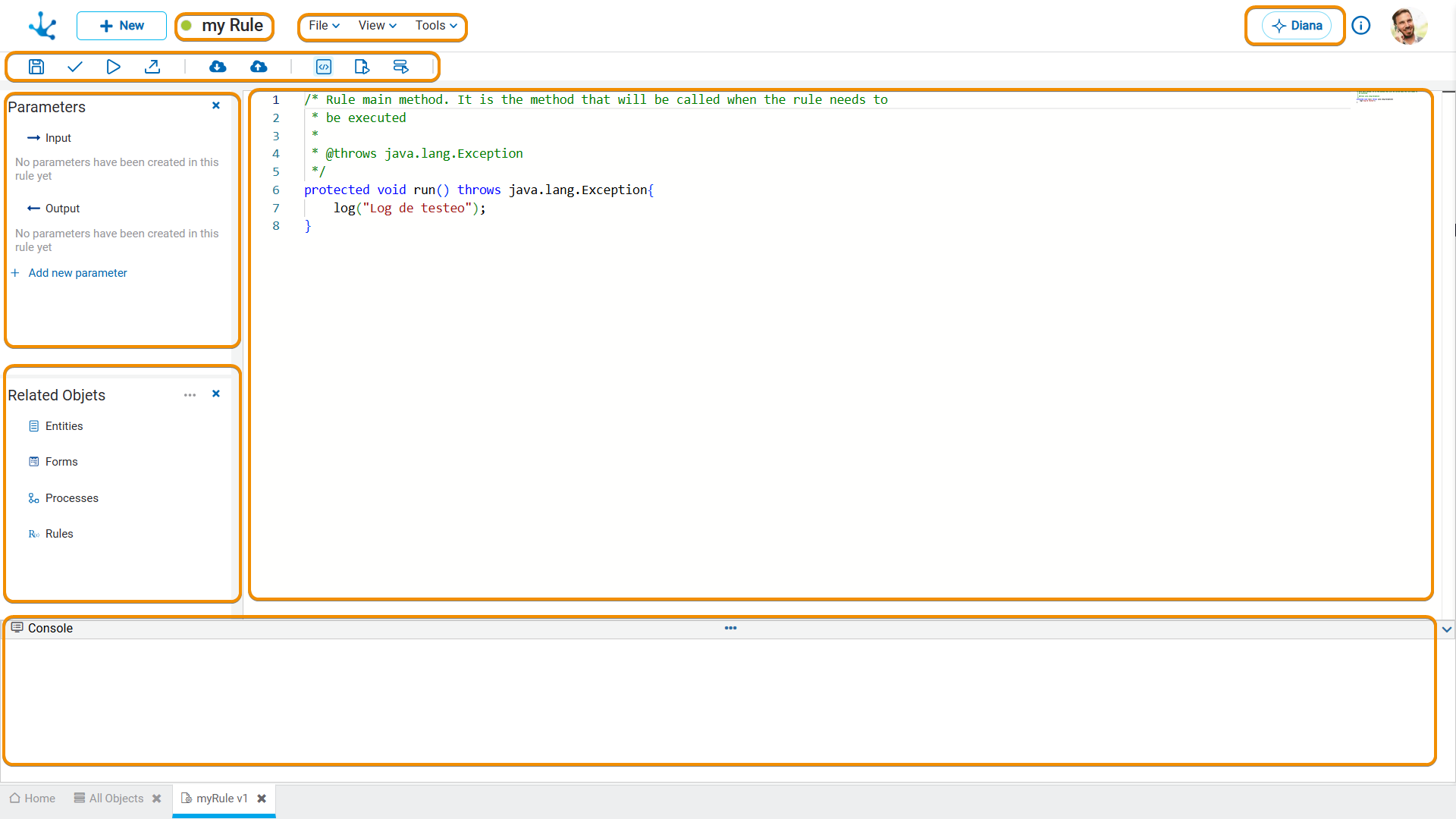Viewport: 1456px width, 819px height.
Task: Open the user profile avatar
Action: (x=1409, y=26)
